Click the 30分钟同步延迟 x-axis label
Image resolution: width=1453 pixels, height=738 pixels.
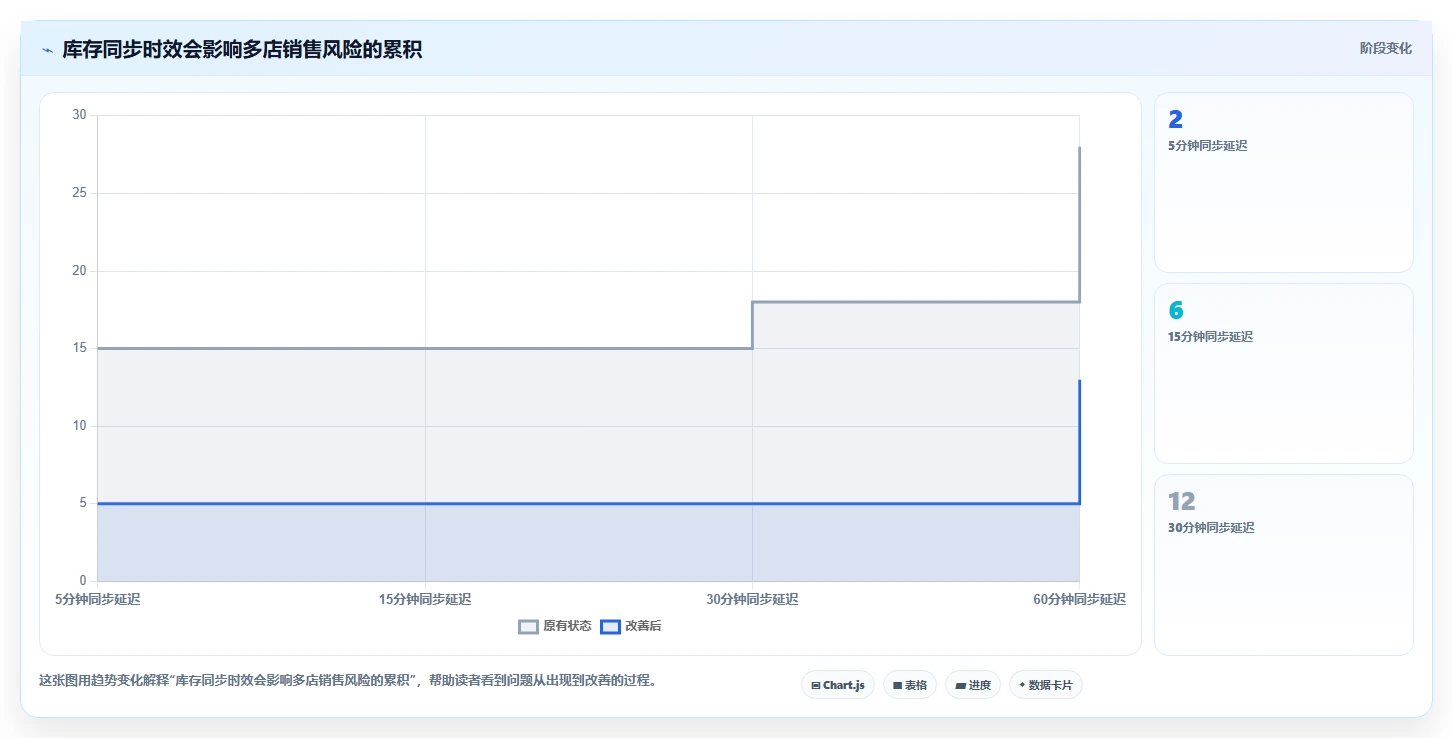click(752, 599)
